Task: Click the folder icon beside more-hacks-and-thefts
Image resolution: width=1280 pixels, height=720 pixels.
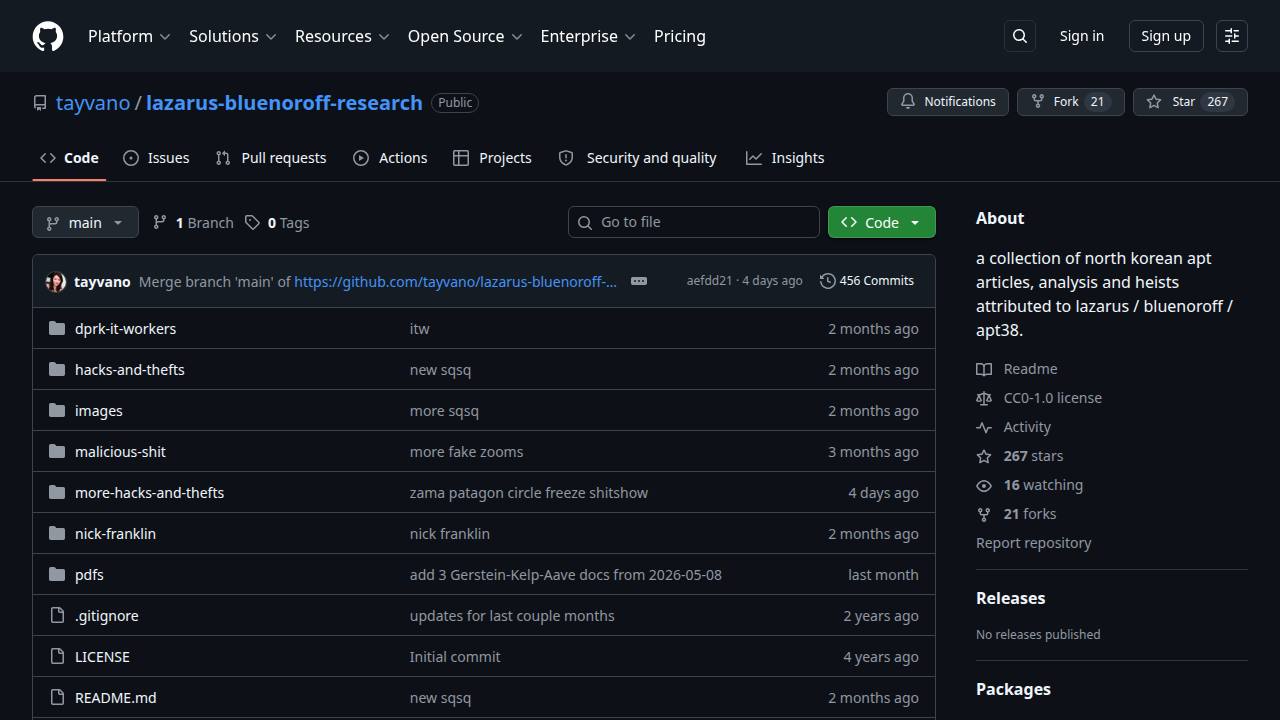Action: [57, 493]
